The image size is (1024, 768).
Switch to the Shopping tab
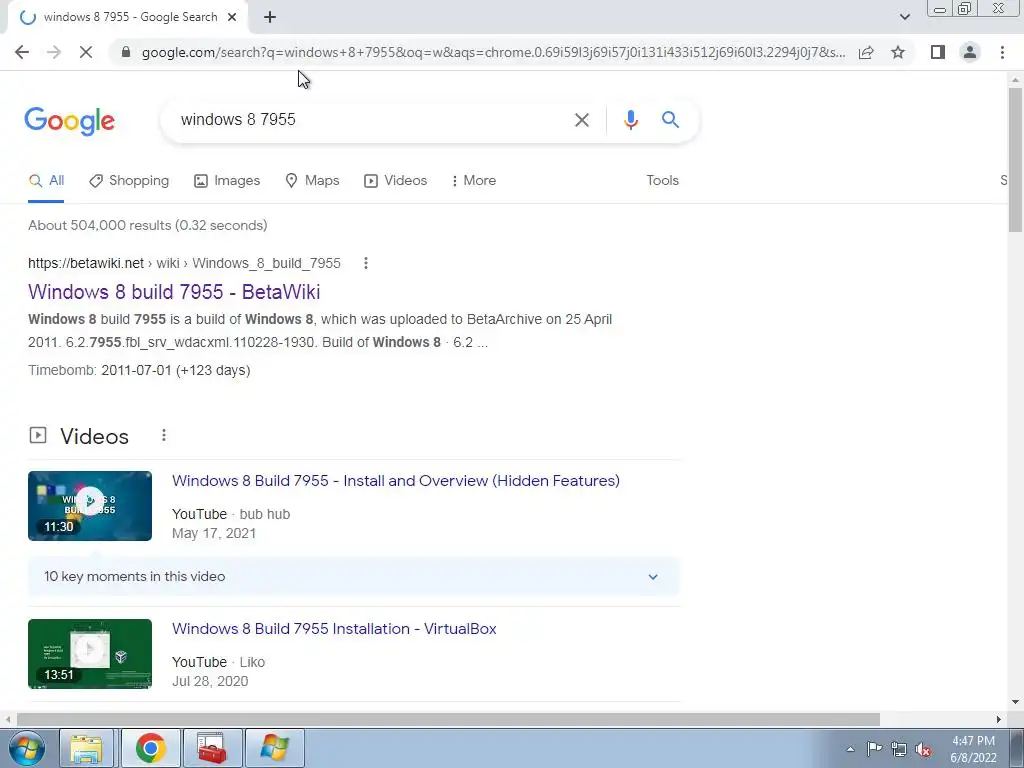pos(129,181)
